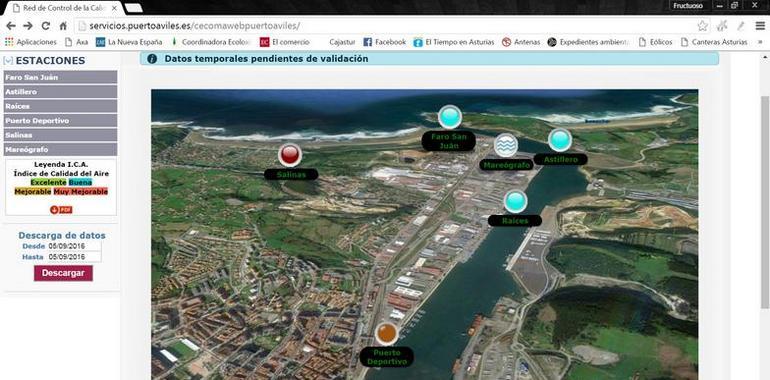Go forward using browser forward arrow
The height and width of the screenshot is (380, 770).
(28, 26)
